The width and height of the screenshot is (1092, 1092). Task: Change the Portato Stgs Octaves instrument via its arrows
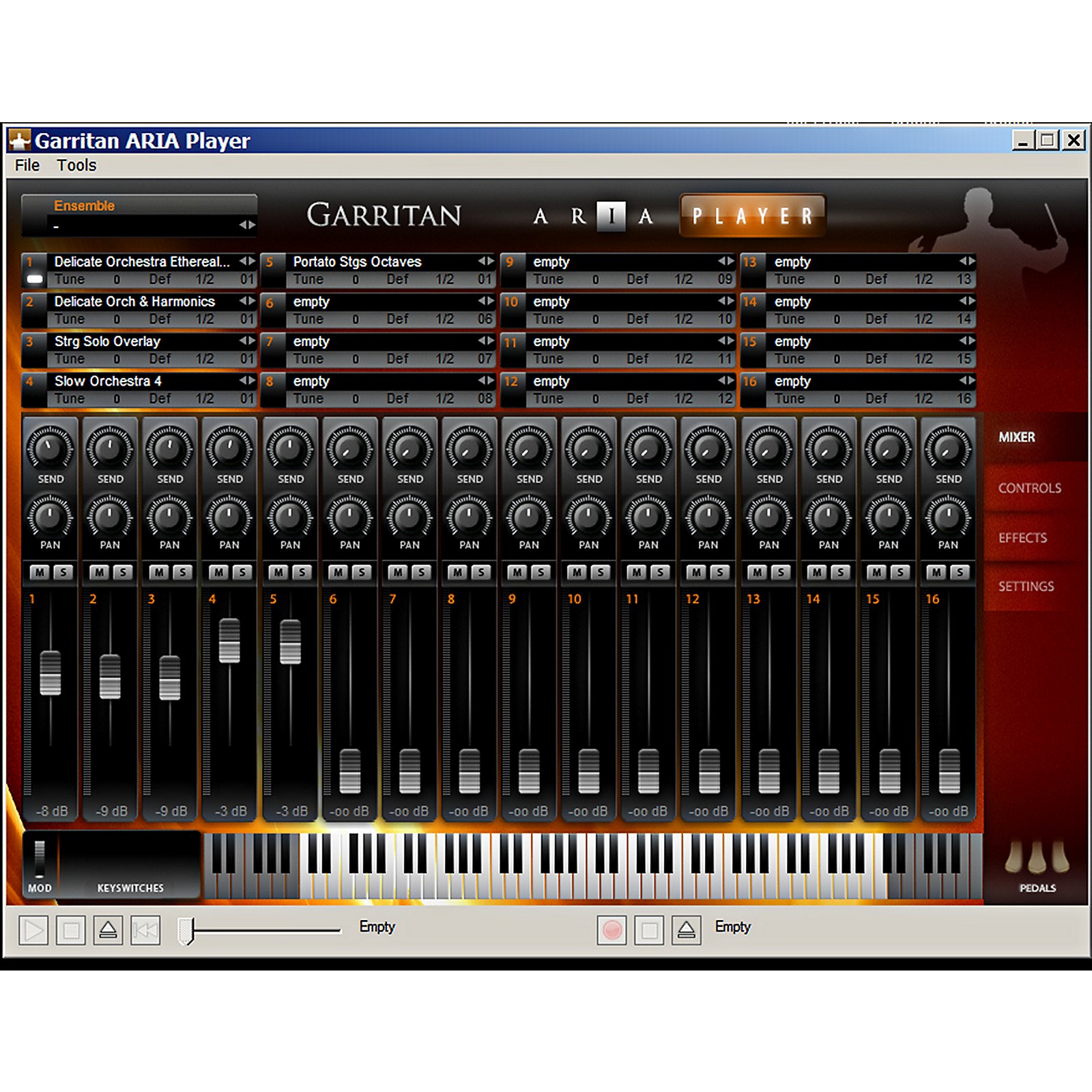click(x=486, y=261)
